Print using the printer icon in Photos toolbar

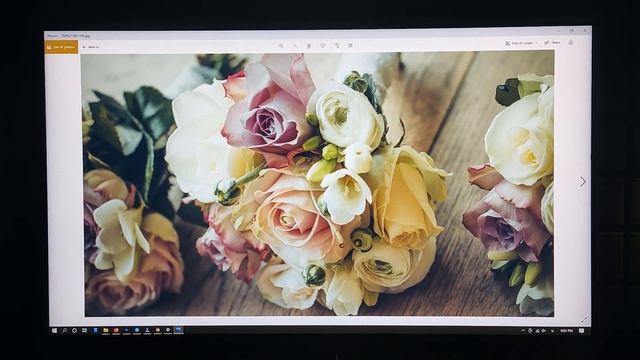click(571, 42)
